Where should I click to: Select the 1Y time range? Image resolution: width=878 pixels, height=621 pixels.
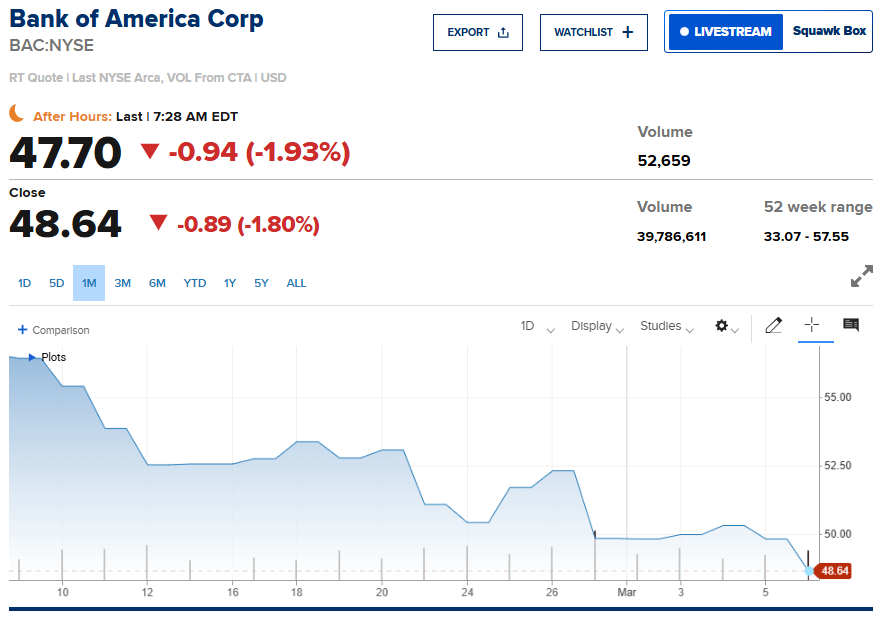[x=230, y=283]
